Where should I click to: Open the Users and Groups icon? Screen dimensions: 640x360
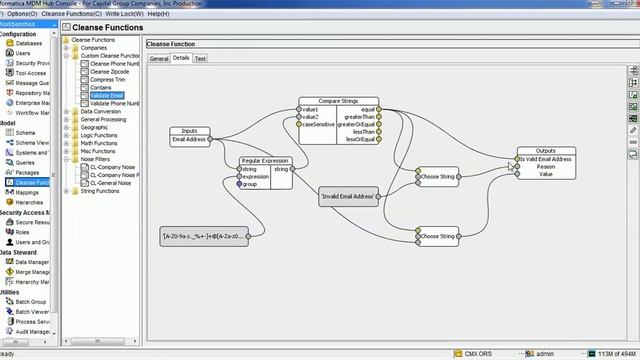[10, 242]
